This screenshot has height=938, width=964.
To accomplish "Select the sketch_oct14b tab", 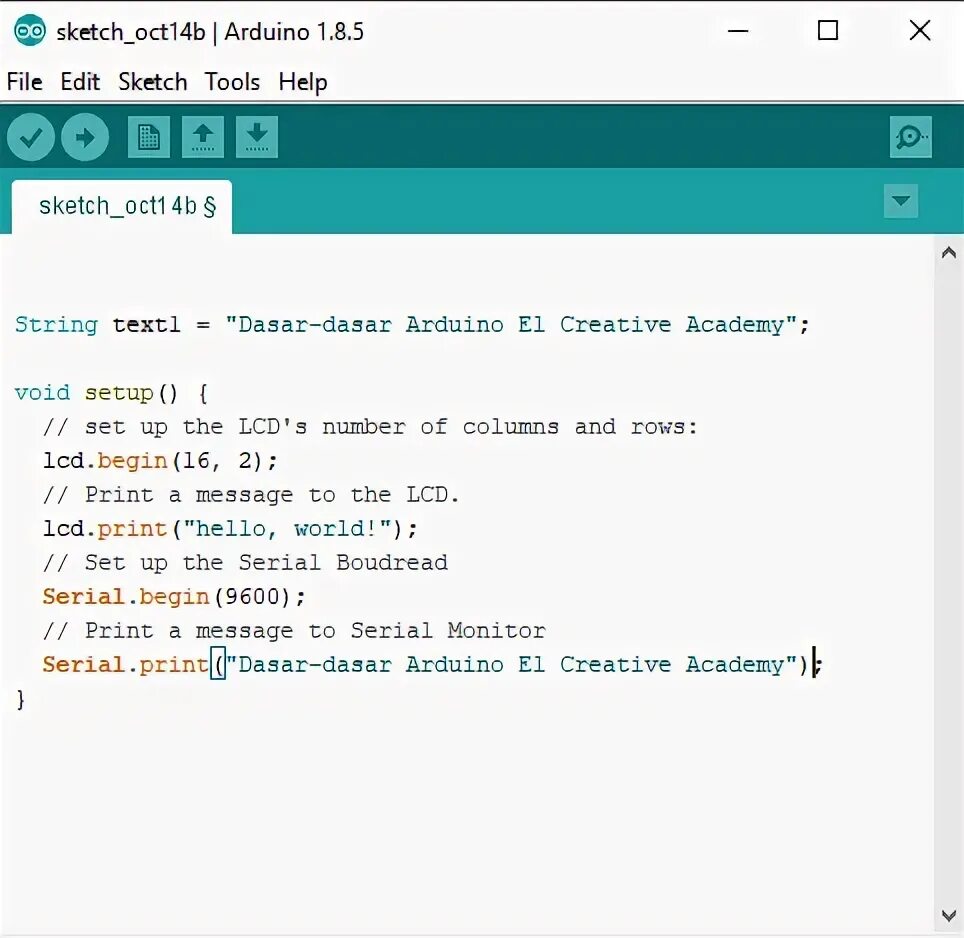I will click(x=122, y=207).
